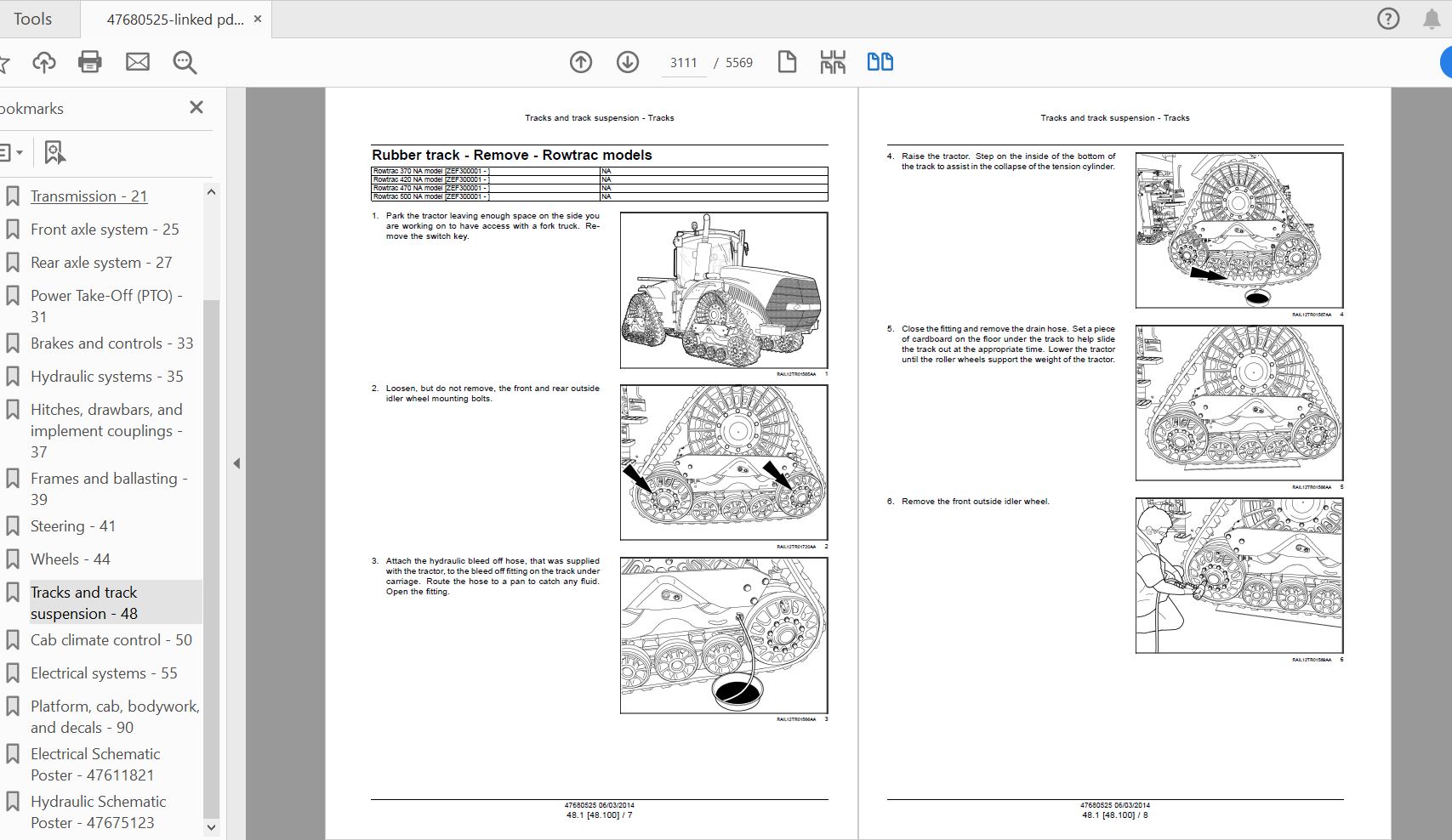Click the bookmark icon beside Front axle system
Screen dimensions: 1452x840
coord(13,230)
